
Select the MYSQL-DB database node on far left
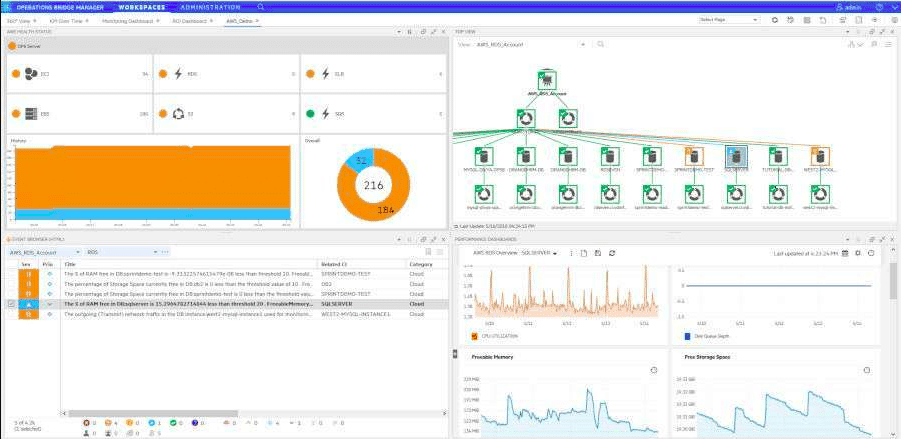[484, 156]
